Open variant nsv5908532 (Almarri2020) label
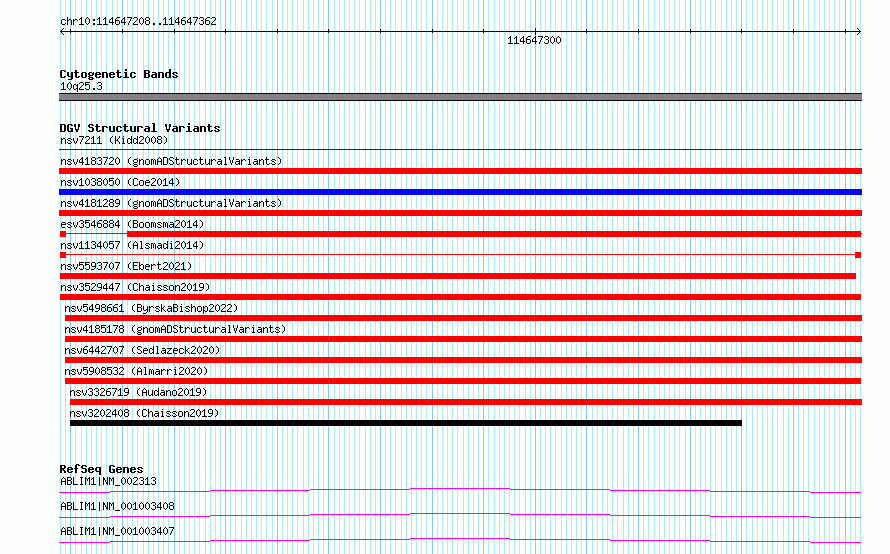Screen dimensions: 890x554 [x=136, y=371]
